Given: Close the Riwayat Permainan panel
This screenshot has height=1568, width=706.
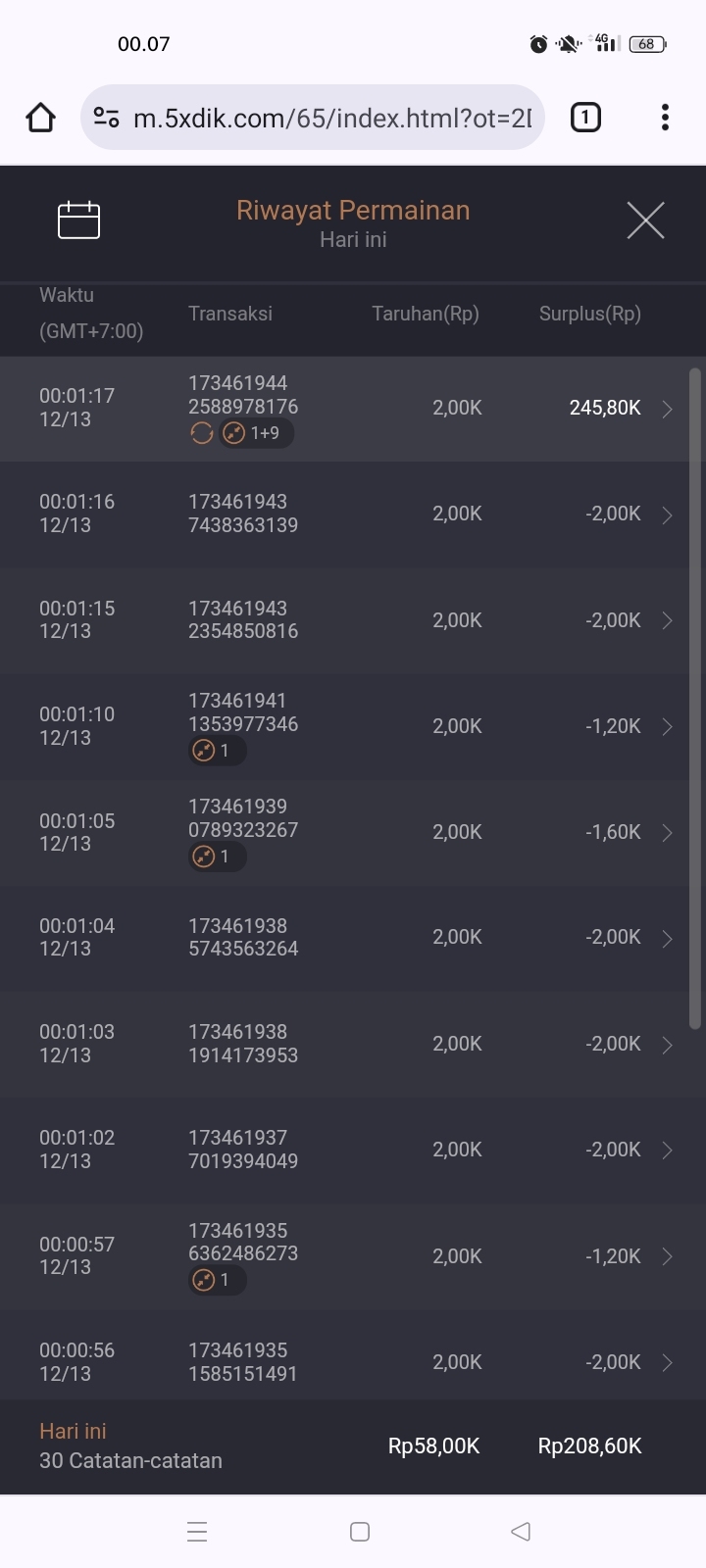Looking at the screenshot, I should [x=645, y=220].
